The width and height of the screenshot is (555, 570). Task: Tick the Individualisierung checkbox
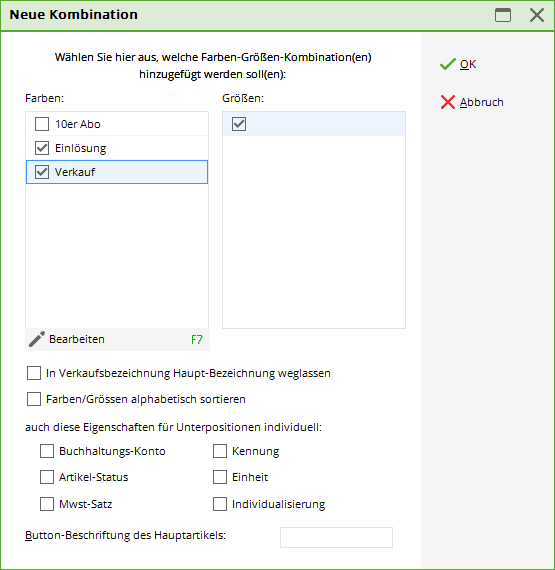(220, 504)
